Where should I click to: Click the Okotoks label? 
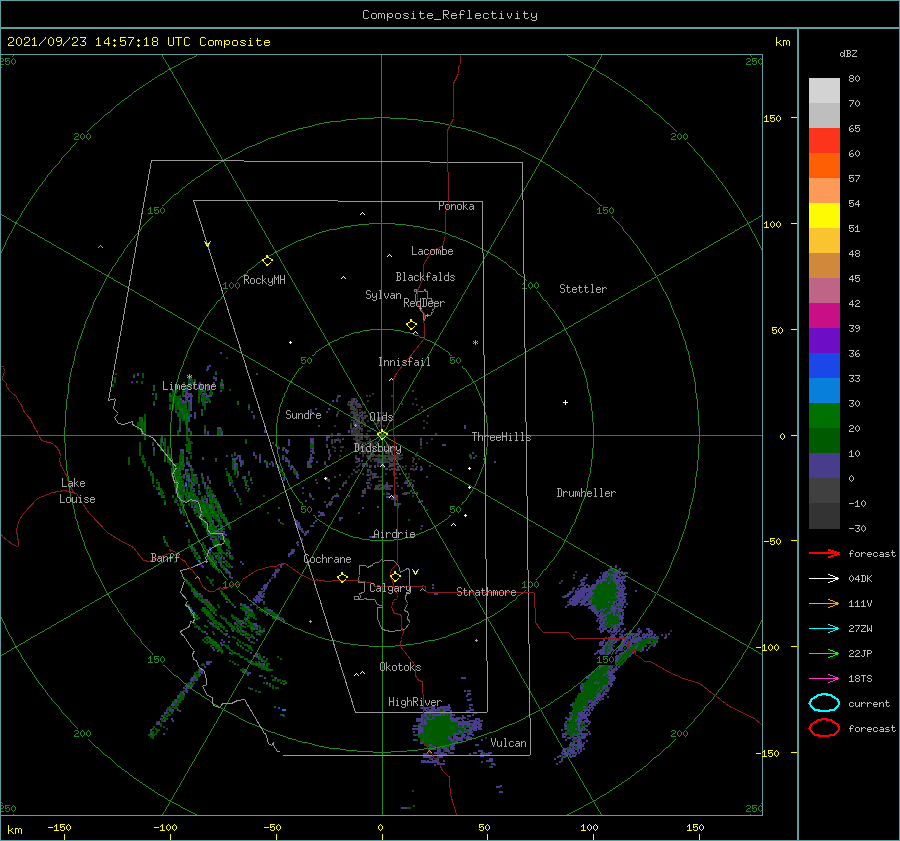pyautogui.click(x=400, y=667)
